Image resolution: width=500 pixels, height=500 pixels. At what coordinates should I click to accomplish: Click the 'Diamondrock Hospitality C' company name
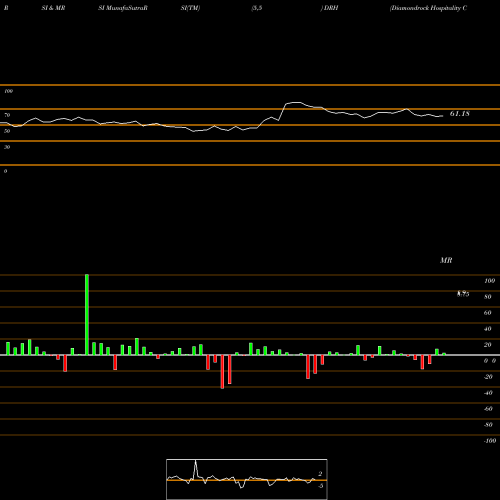(428, 8)
